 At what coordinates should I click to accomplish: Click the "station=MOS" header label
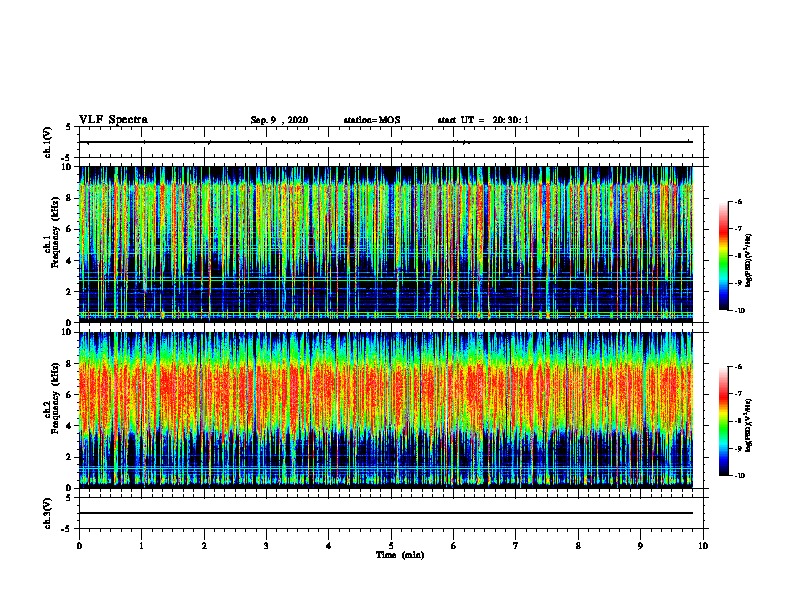pos(372,120)
